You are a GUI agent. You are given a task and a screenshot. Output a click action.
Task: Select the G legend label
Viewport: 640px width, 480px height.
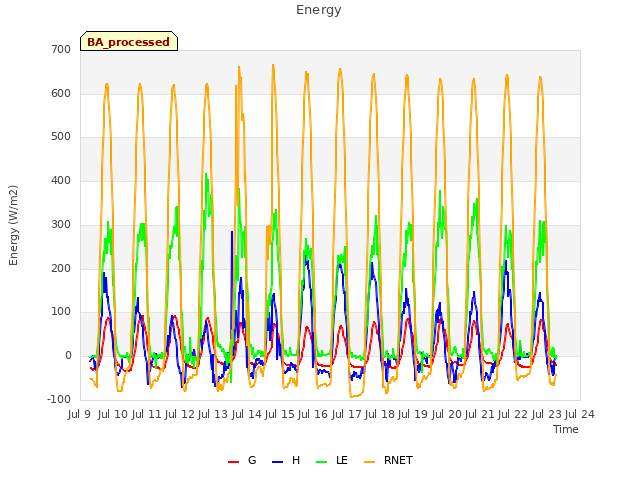(x=252, y=460)
